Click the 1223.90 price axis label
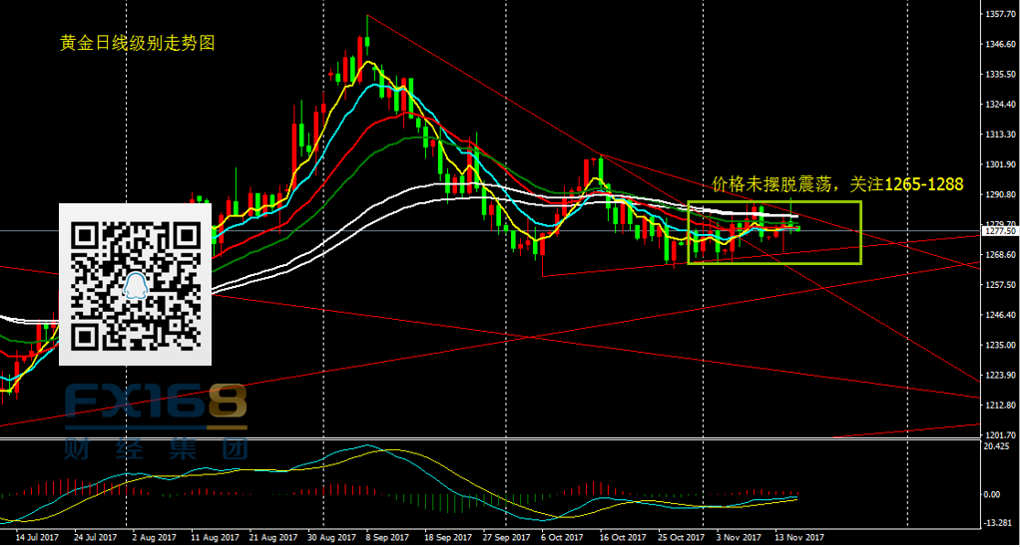Image resolution: width=1020 pixels, height=547 pixels. coord(1000,375)
